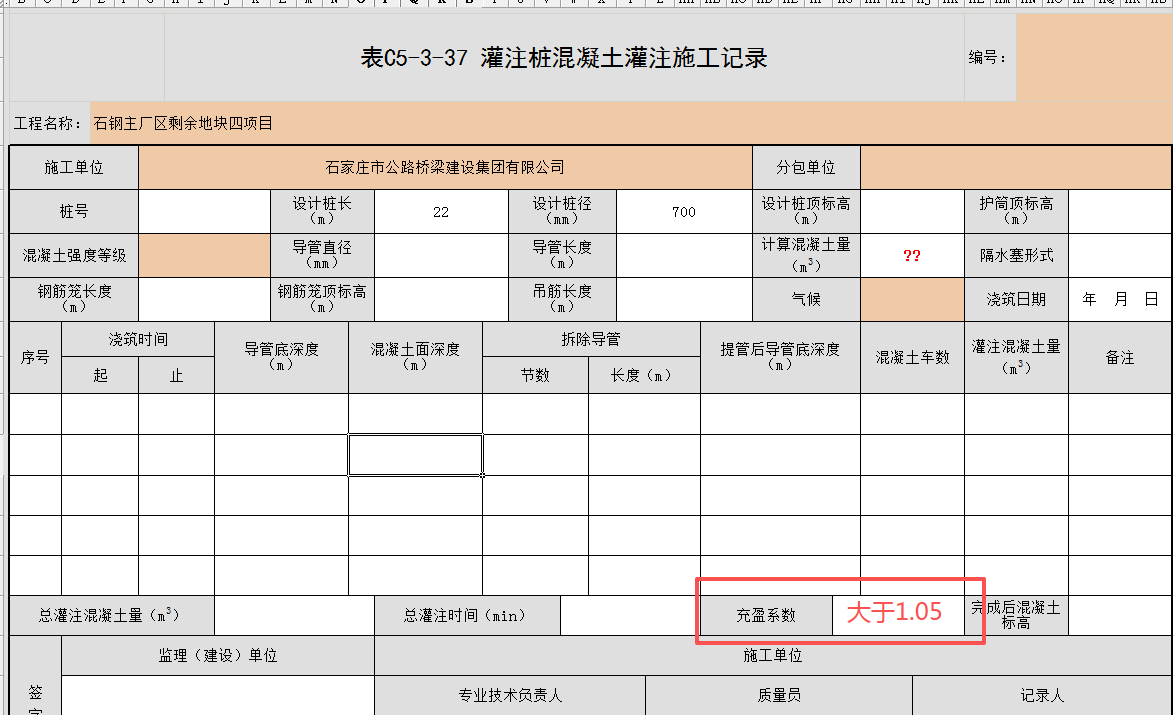Click the 质量员 cell
The height and width of the screenshot is (715, 1173).
779,696
